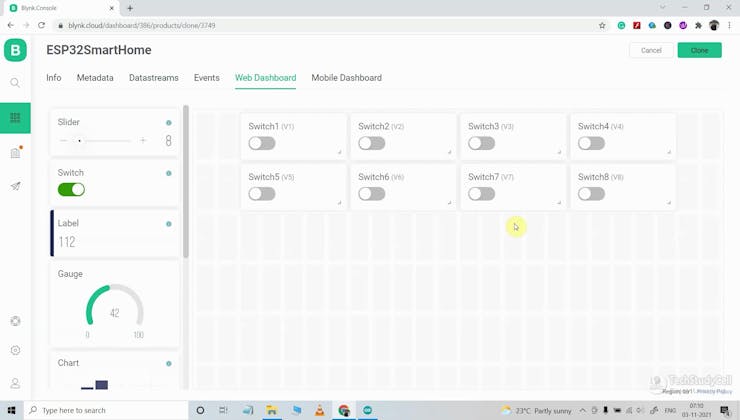Click the ESP32SmartHome title text

(x=99, y=50)
